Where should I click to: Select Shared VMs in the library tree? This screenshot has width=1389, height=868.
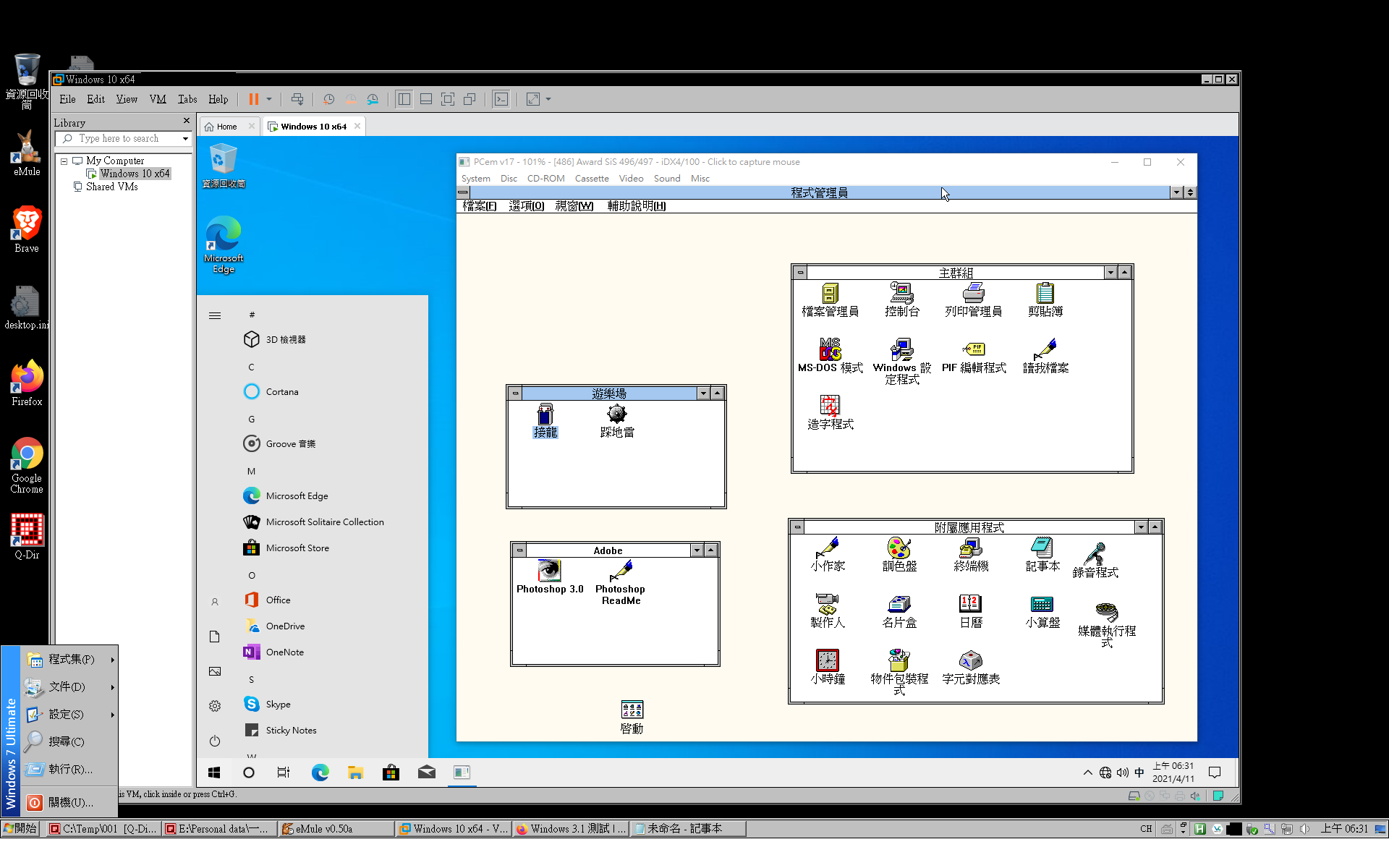tap(111, 187)
